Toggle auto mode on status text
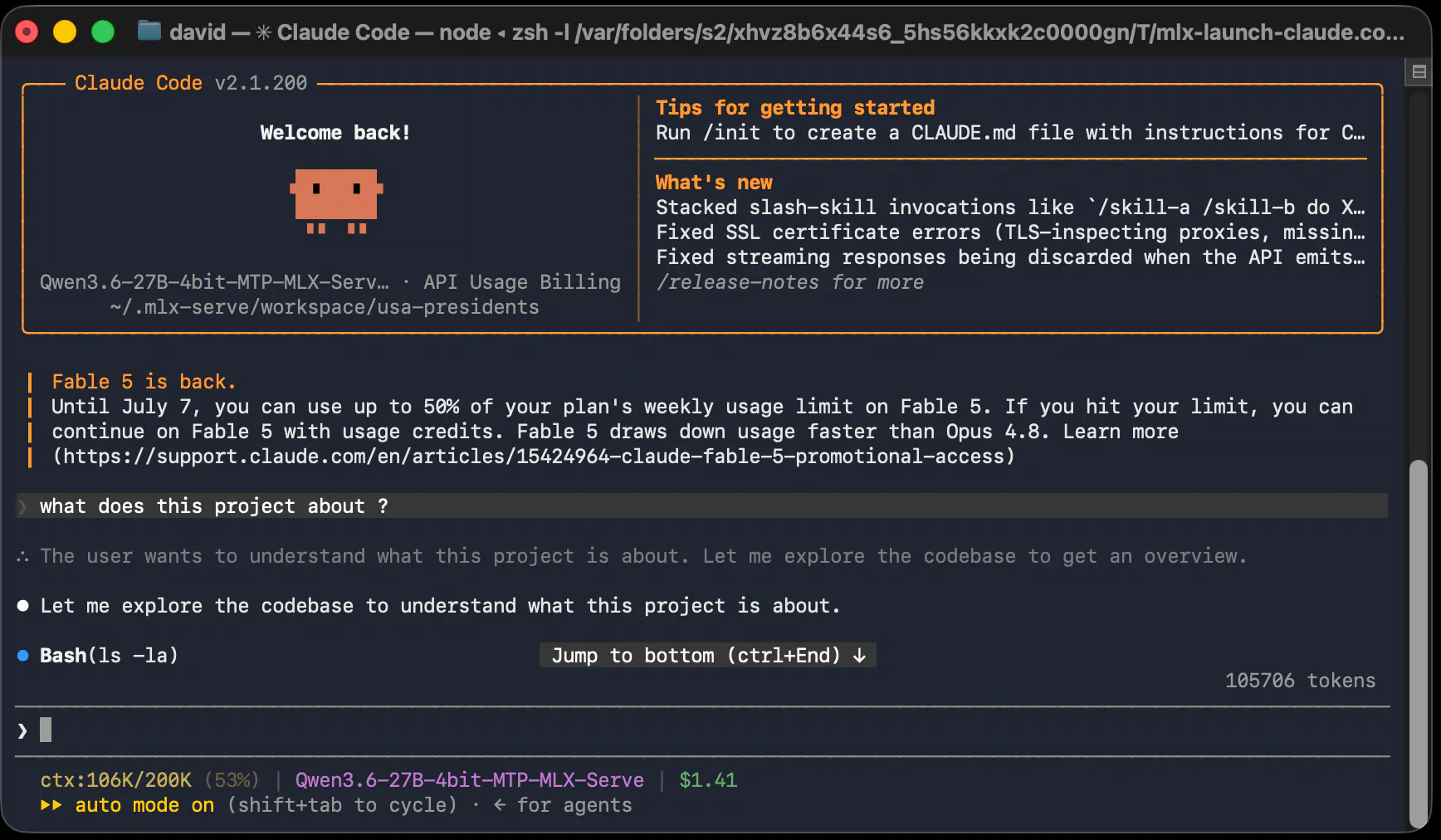 (144, 805)
